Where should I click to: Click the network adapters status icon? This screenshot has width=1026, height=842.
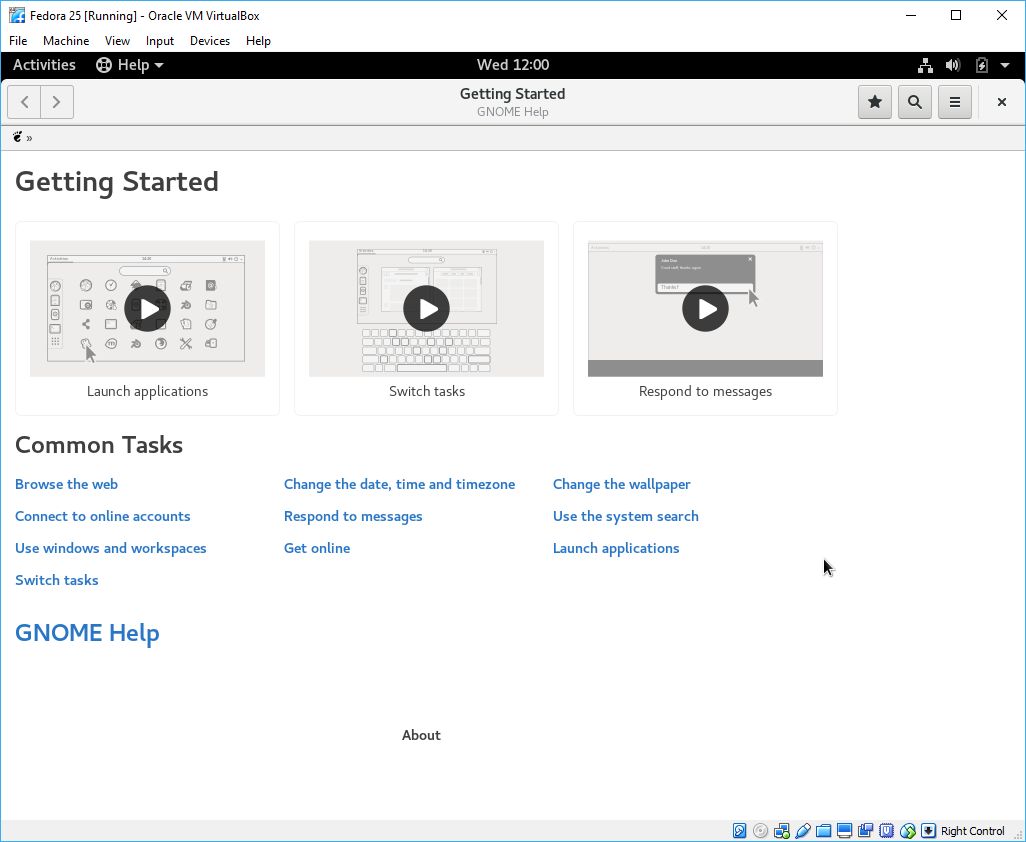click(x=781, y=831)
